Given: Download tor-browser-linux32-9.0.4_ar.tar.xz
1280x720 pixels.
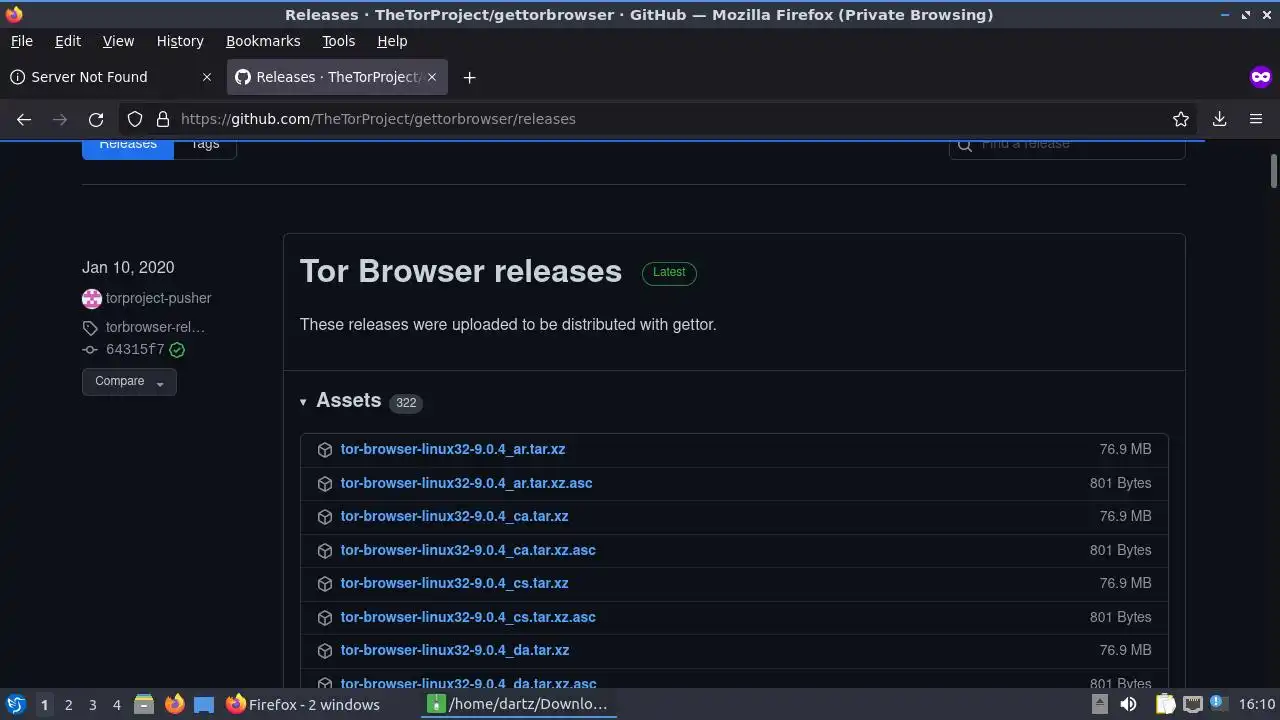Looking at the screenshot, I should coord(453,450).
